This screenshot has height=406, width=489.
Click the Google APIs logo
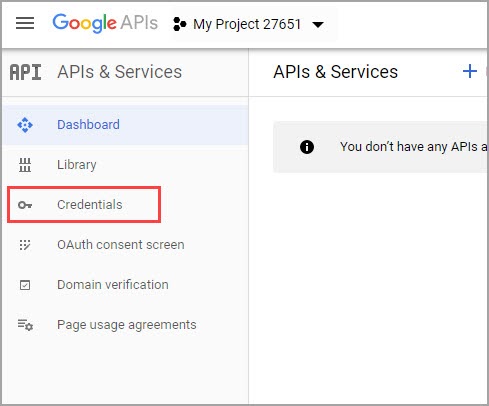(x=105, y=23)
